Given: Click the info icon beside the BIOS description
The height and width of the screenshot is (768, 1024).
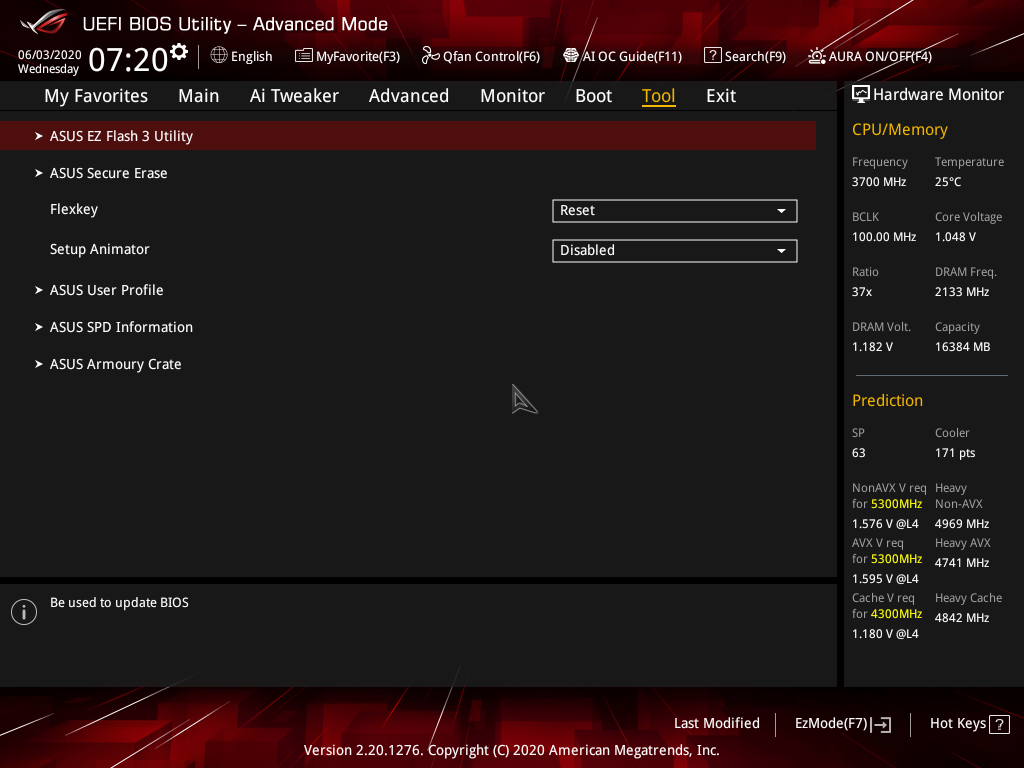Looking at the screenshot, I should coord(23,611).
